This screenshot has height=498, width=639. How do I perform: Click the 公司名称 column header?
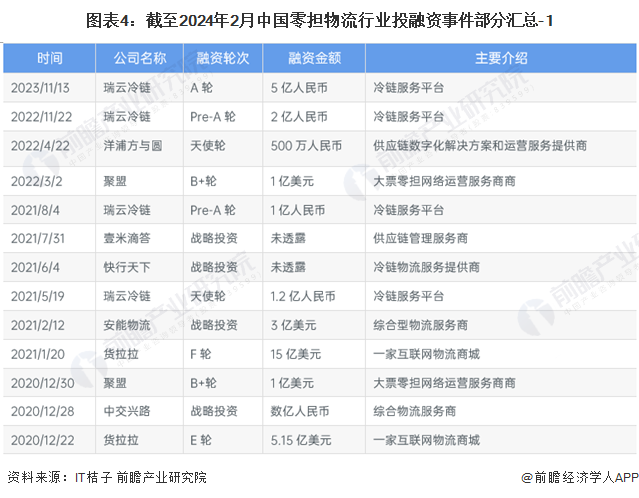tap(140, 58)
